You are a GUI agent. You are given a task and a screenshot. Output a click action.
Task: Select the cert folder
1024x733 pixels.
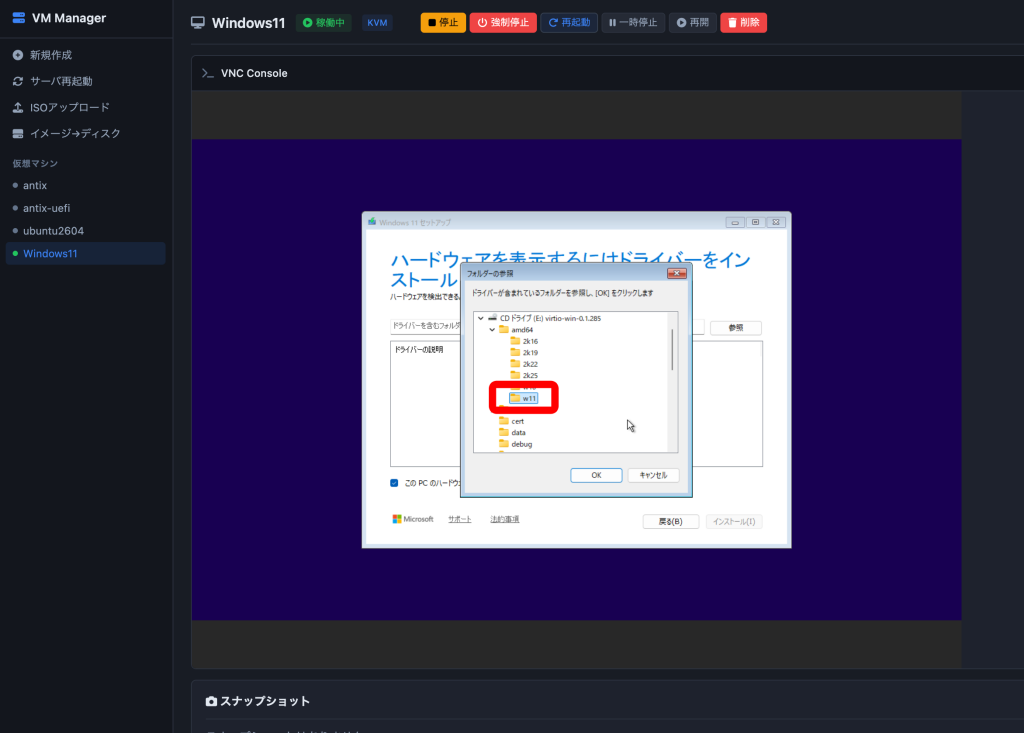click(x=517, y=421)
